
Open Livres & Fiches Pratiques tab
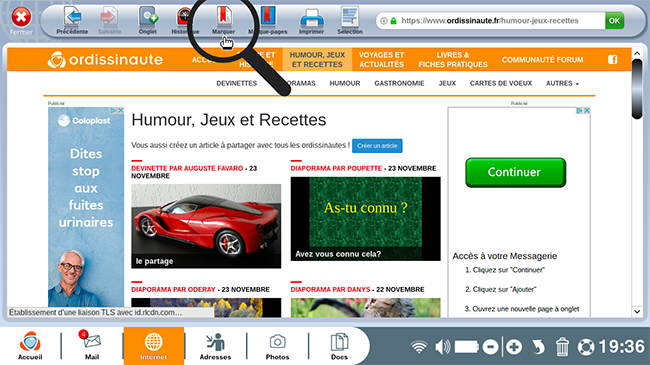[x=453, y=60]
